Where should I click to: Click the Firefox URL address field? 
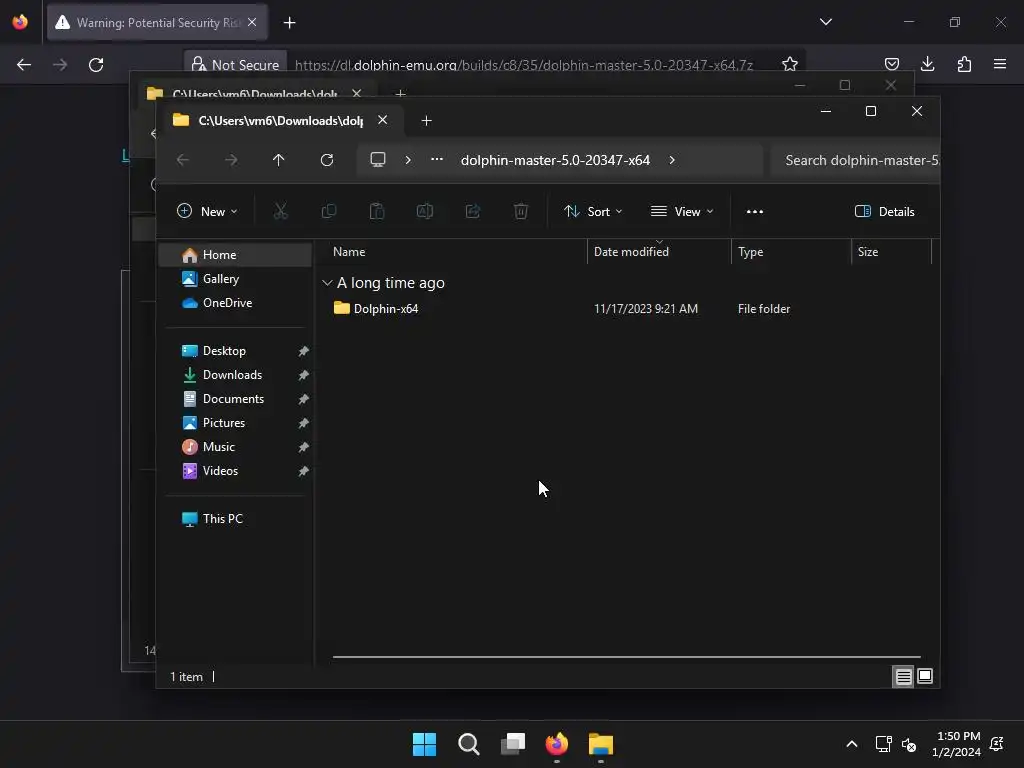[523, 65]
